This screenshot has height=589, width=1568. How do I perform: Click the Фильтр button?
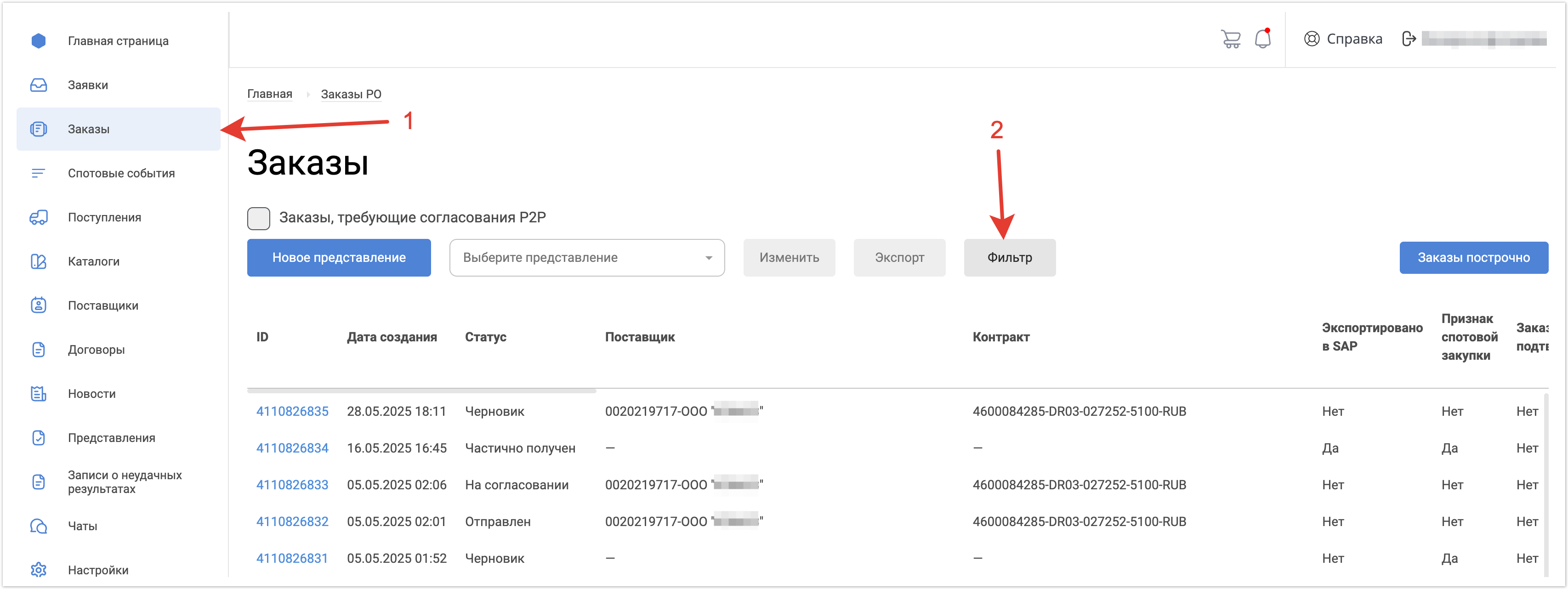point(1009,257)
